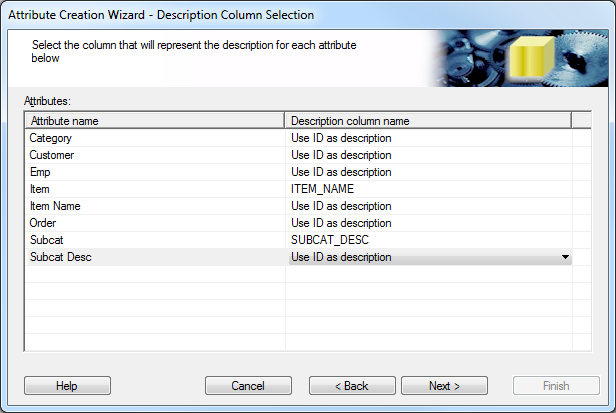Open Help for the wizard
Viewport: 616px width, 413px height.
pos(67,385)
